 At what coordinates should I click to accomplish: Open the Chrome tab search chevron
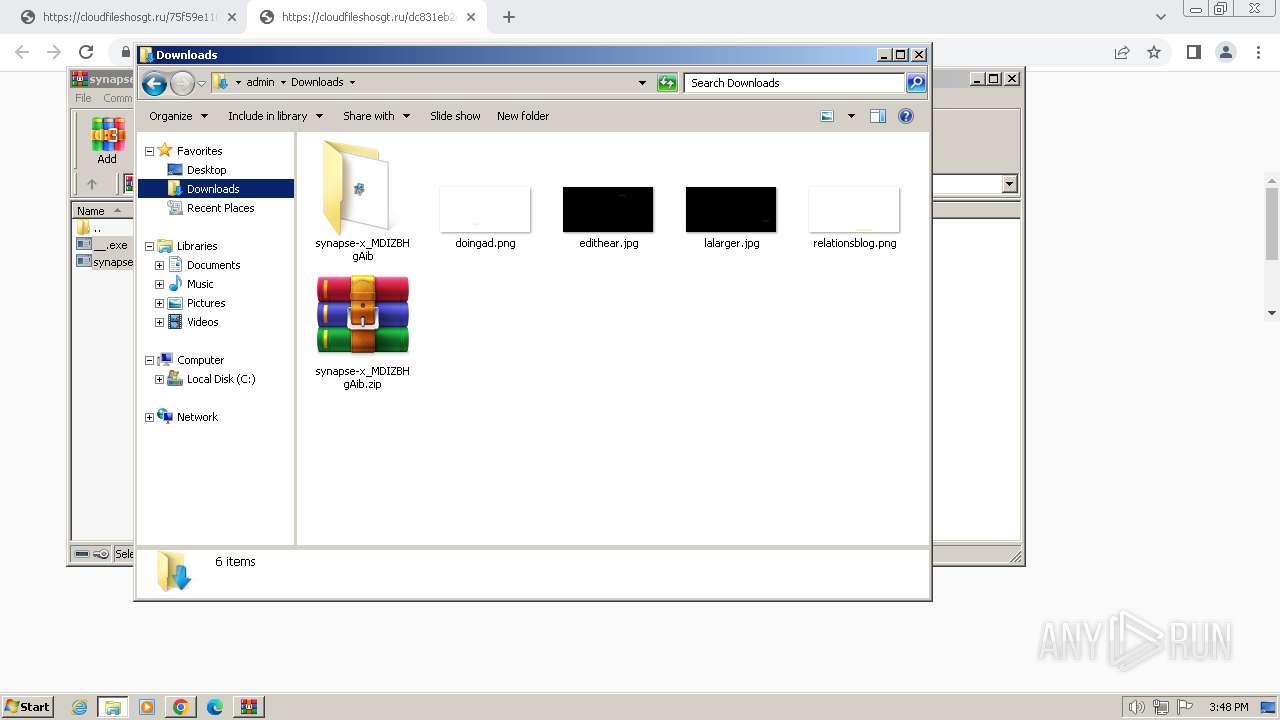click(1160, 17)
